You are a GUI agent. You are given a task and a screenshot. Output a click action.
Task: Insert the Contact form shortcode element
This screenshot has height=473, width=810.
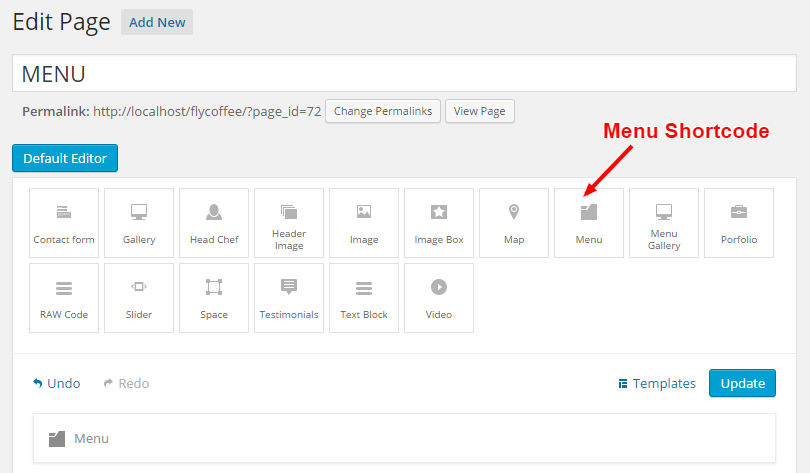[x=64, y=223]
